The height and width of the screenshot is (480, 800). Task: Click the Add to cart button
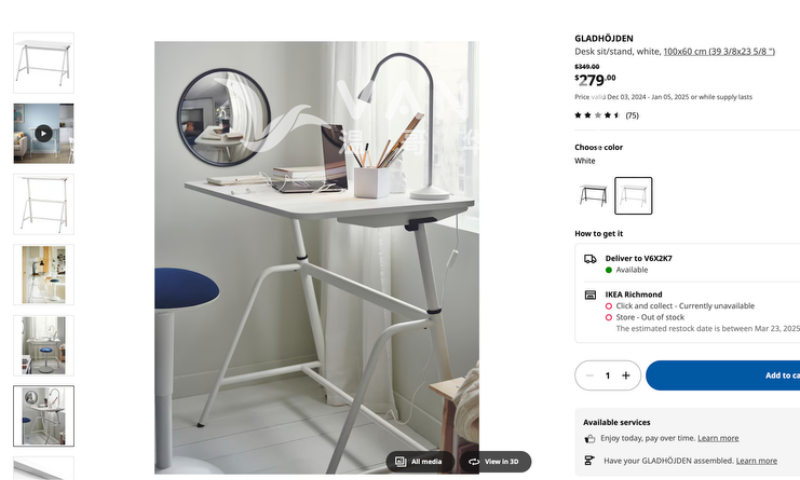(723, 375)
